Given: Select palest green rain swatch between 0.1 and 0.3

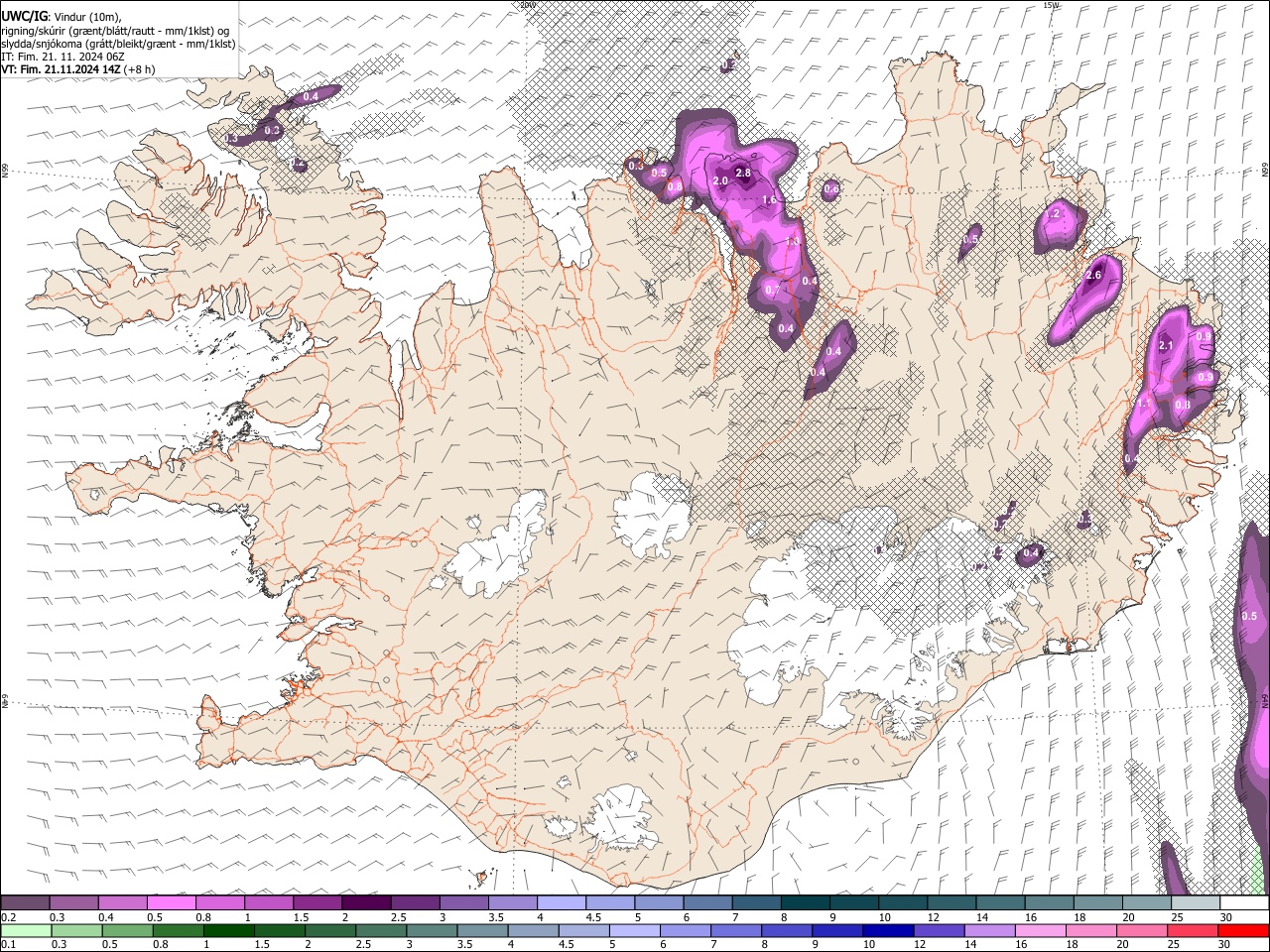Looking at the screenshot, I should pyautogui.click(x=26, y=930).
